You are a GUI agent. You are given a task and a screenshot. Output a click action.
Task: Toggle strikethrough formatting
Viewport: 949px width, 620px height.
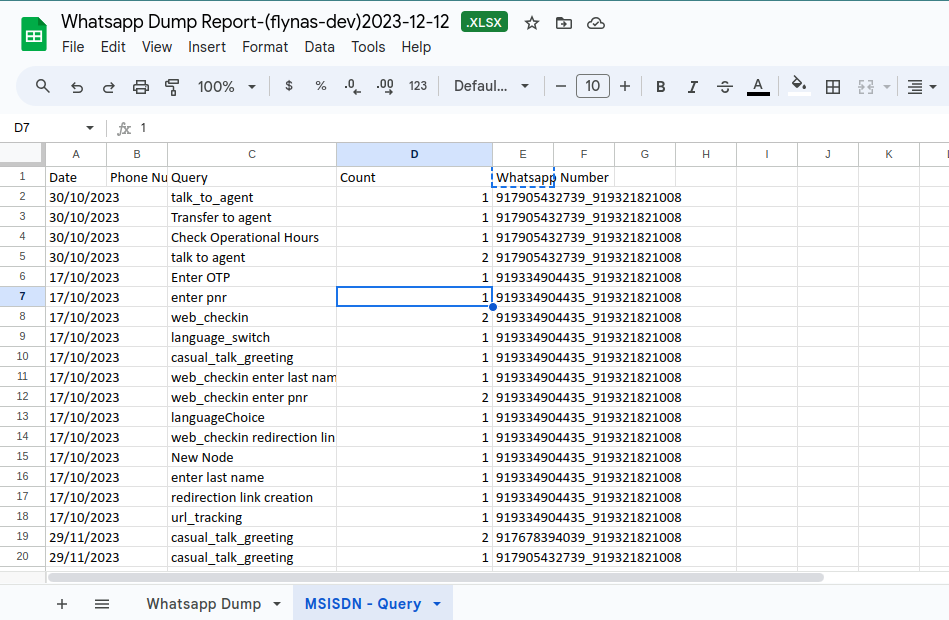click(x=725, y=87)
